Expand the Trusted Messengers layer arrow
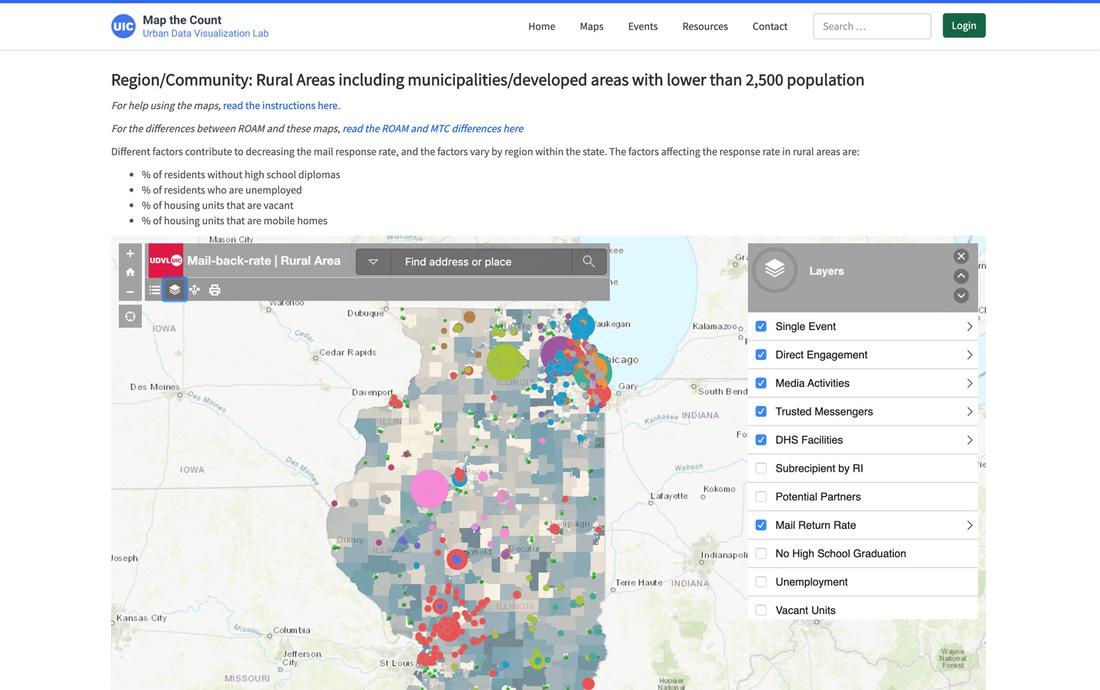The height and width of the screenshot is (690, 1100). (969, 412)
